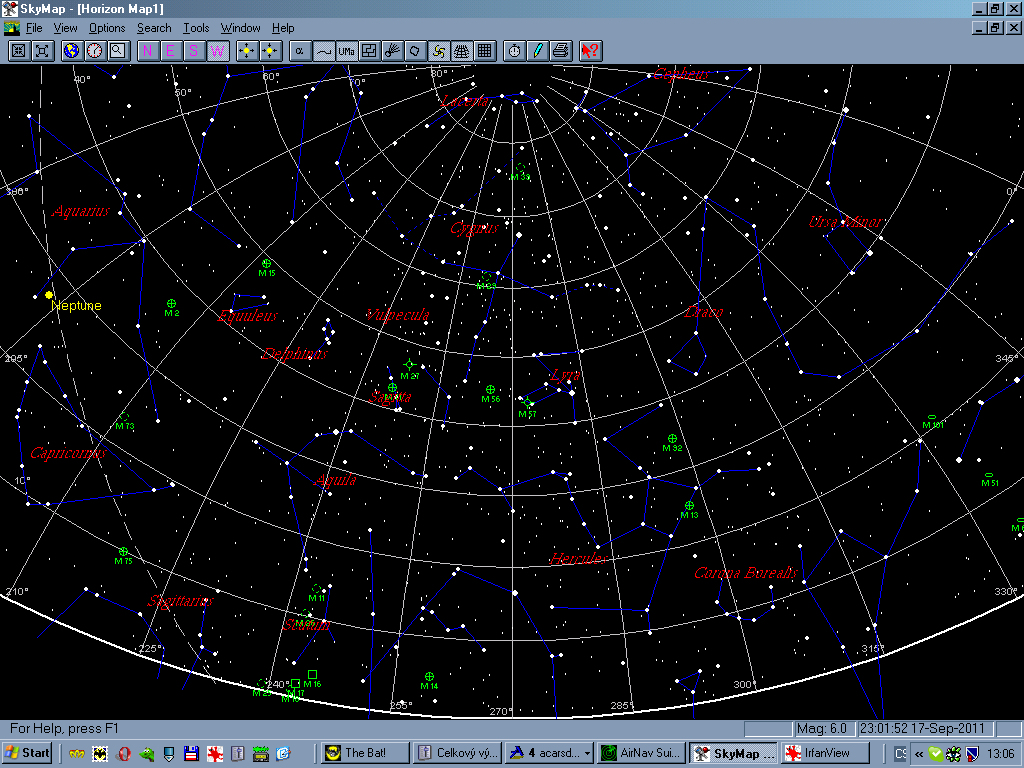The image size is (1024, 768).
Task: Click the M 51 galaxy symbol
Action: coord(989,475)
